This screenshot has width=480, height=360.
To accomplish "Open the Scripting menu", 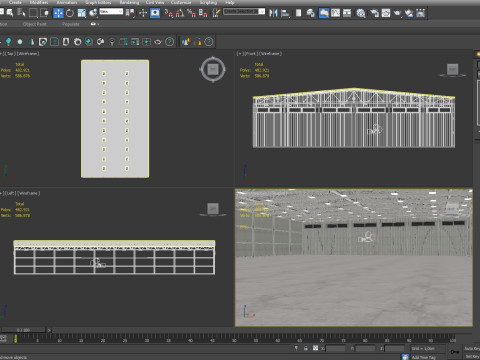I will tap(208, 2).
